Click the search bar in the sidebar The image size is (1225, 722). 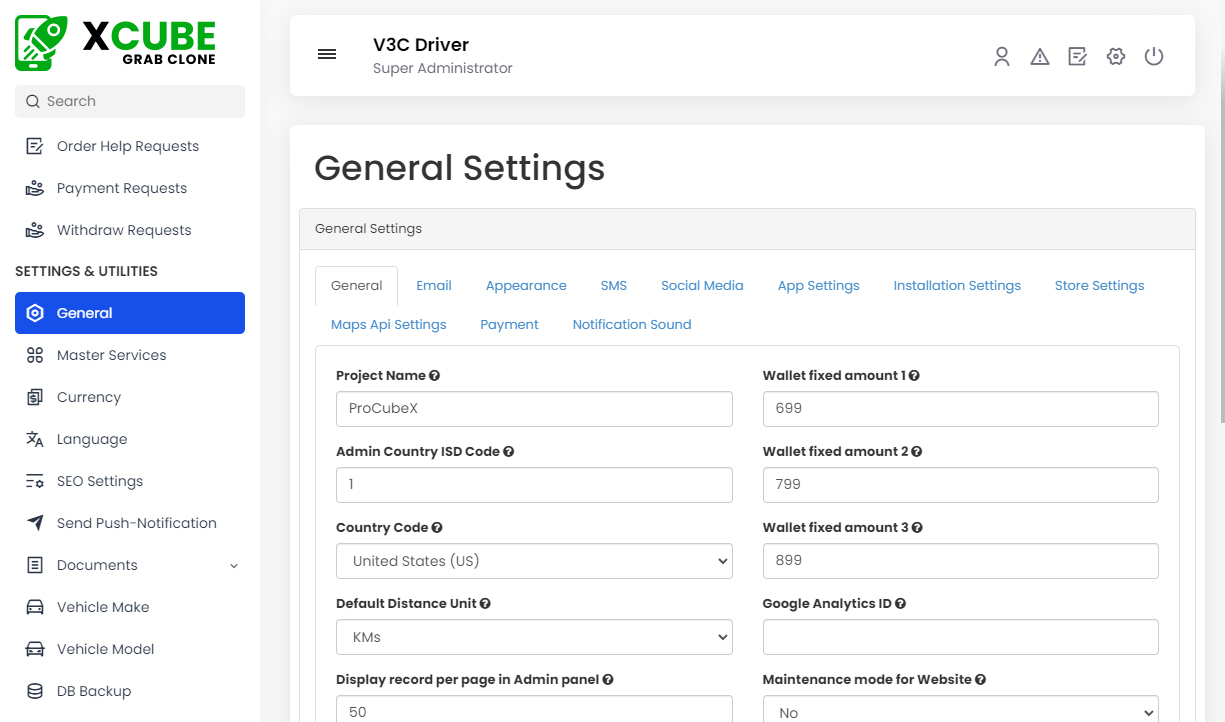click(128, 101)
